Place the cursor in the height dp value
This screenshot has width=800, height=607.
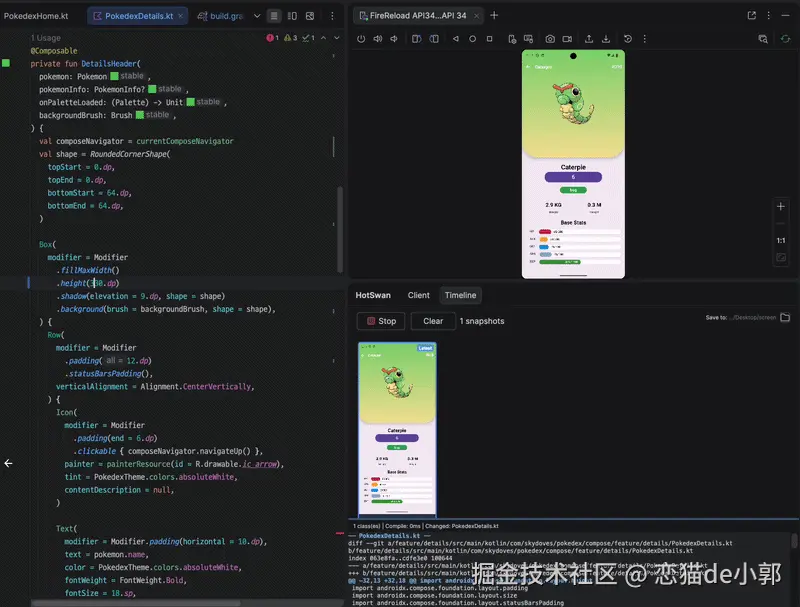pyautogui.click(x=97, y=283)
